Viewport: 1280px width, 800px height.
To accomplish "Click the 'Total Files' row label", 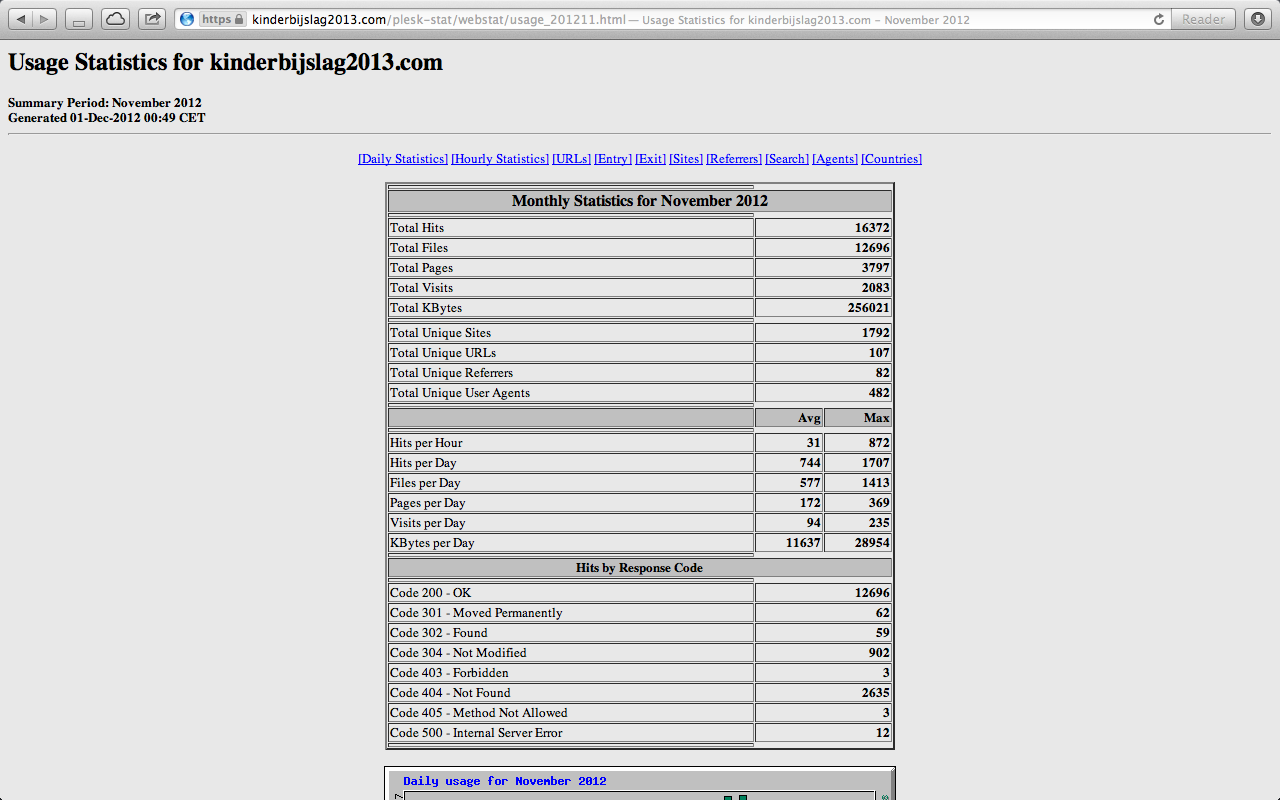I will point(419,248).
